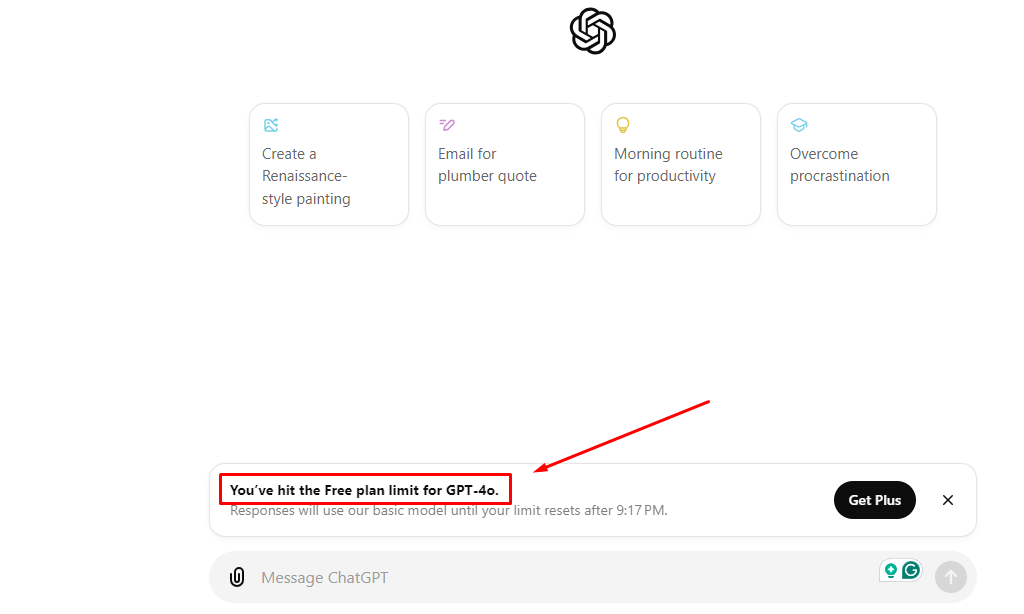Click the "style painting" text on the first card
This screenshot has height=614, width=1024.
[x=306, y=199]
